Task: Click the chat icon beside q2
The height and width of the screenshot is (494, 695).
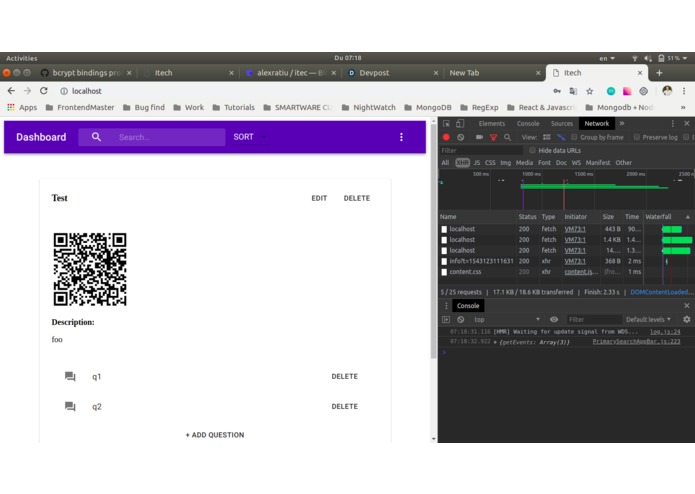Action: pyautogui.click(x=70, y=406)
